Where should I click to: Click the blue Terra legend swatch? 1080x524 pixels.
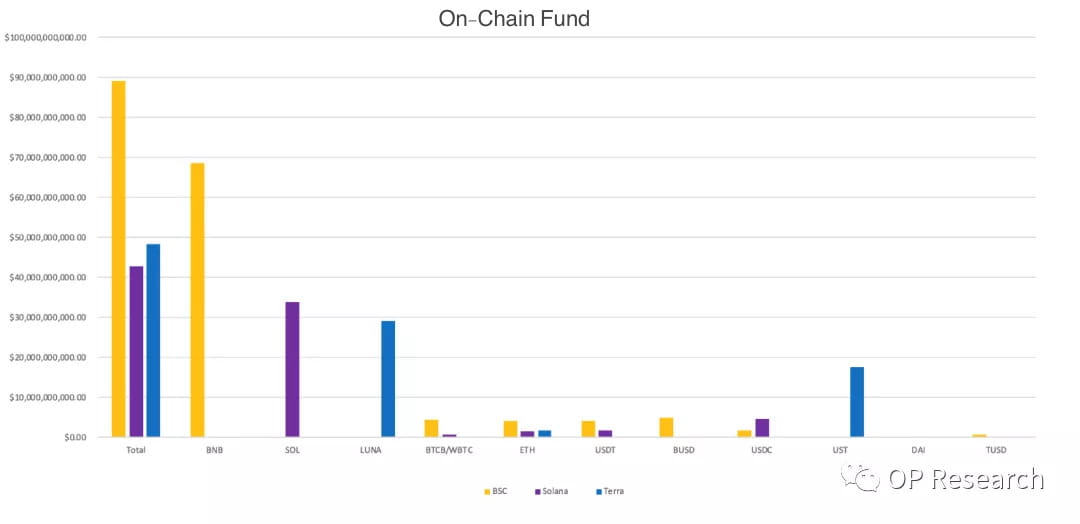click(x=598, y=491)
